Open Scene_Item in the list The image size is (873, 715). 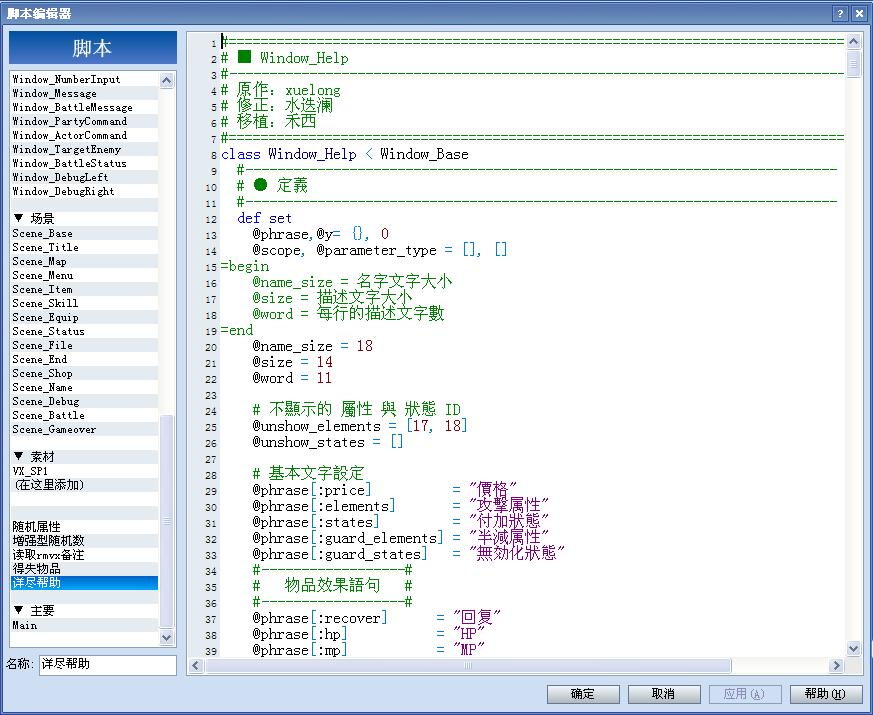click(84, 290)
